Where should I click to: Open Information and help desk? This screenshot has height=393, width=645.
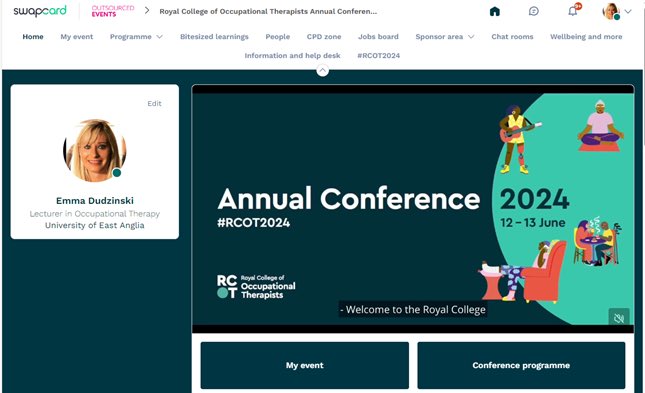(x=292, y=56)
